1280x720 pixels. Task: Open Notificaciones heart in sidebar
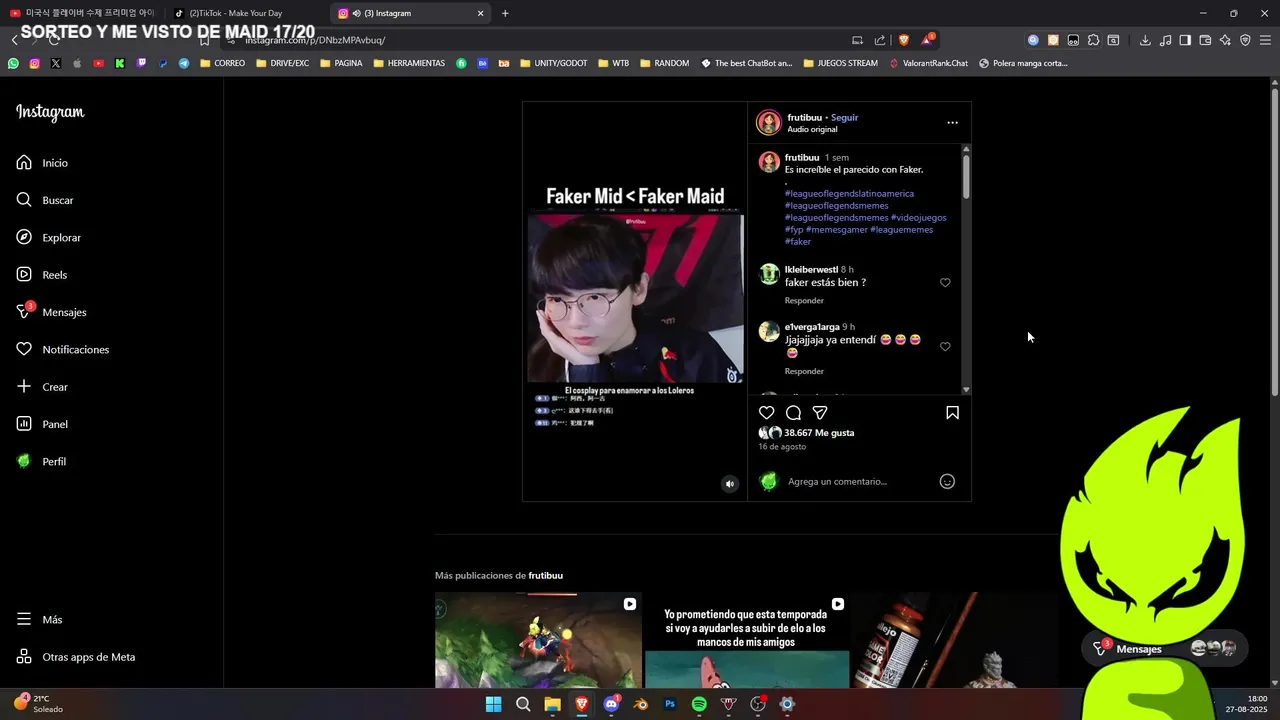(x=62, y=349)
